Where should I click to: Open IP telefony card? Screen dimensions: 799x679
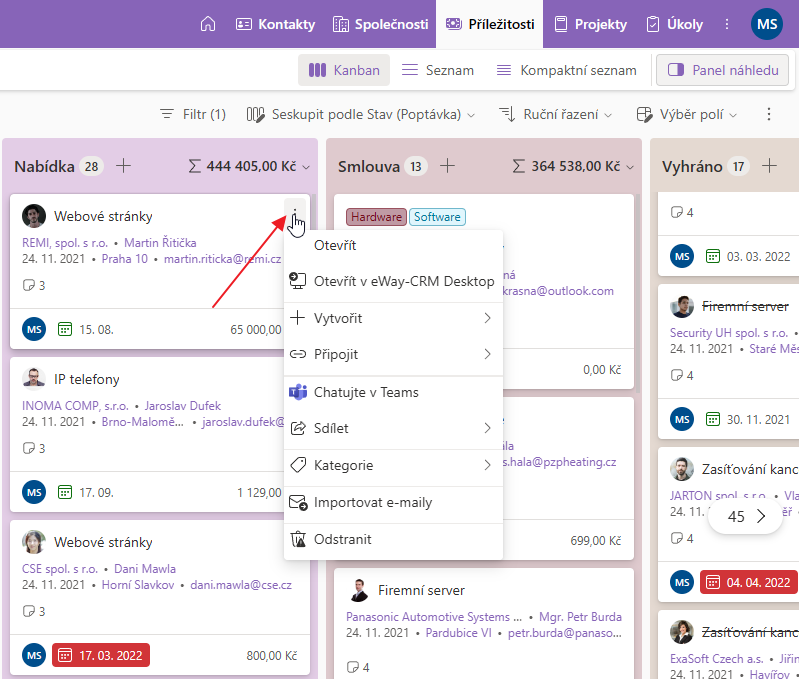pos(87,379)
